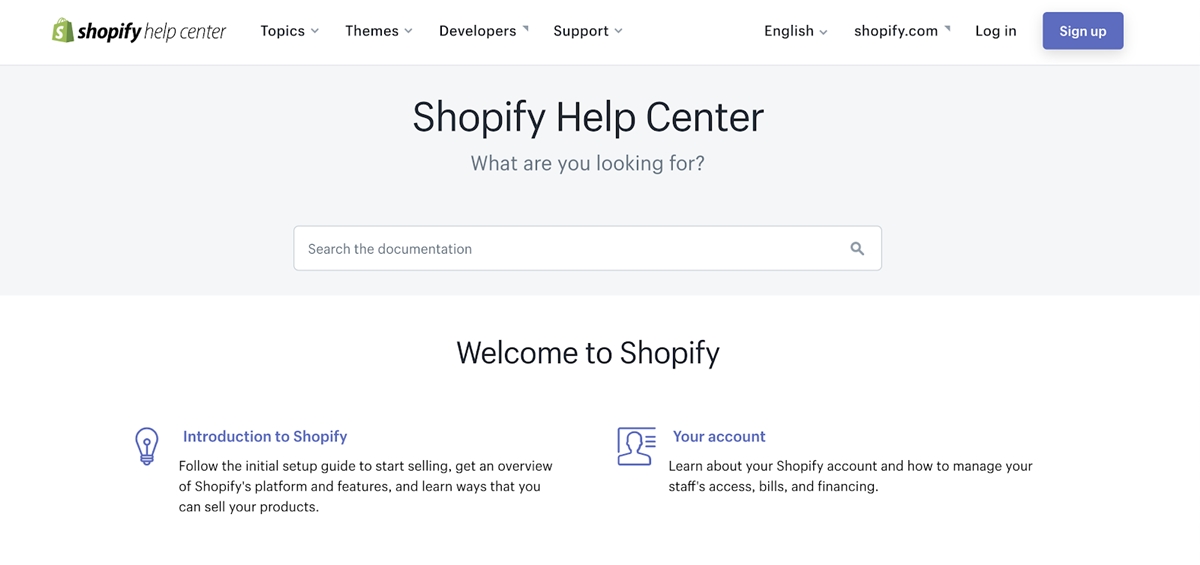Click the help center logo text

(184, 31)
